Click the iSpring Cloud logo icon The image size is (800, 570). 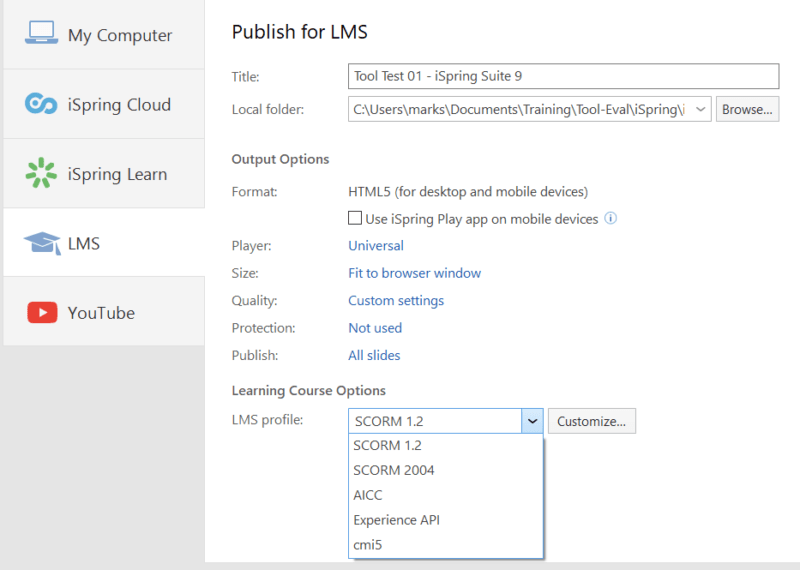tap(42, 104)
